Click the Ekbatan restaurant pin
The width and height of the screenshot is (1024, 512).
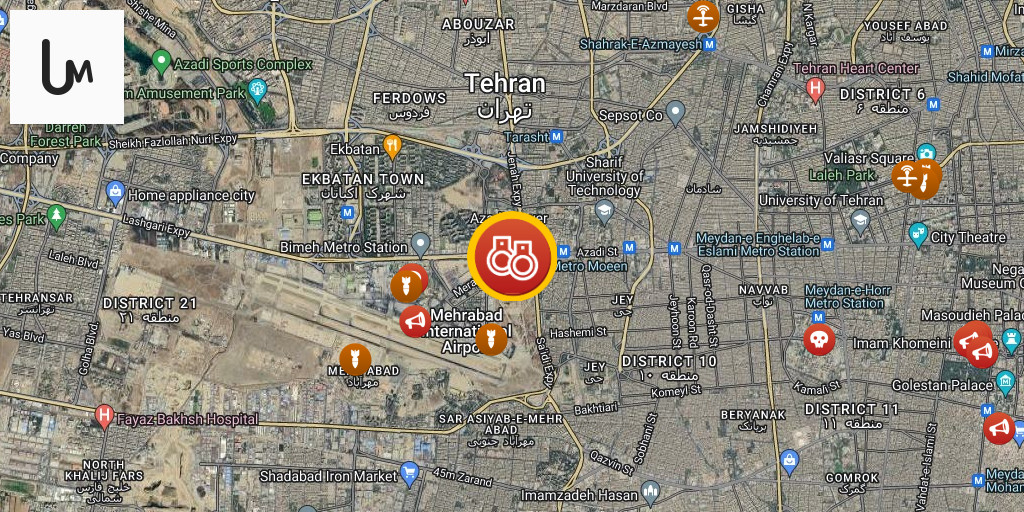(392, 148)
